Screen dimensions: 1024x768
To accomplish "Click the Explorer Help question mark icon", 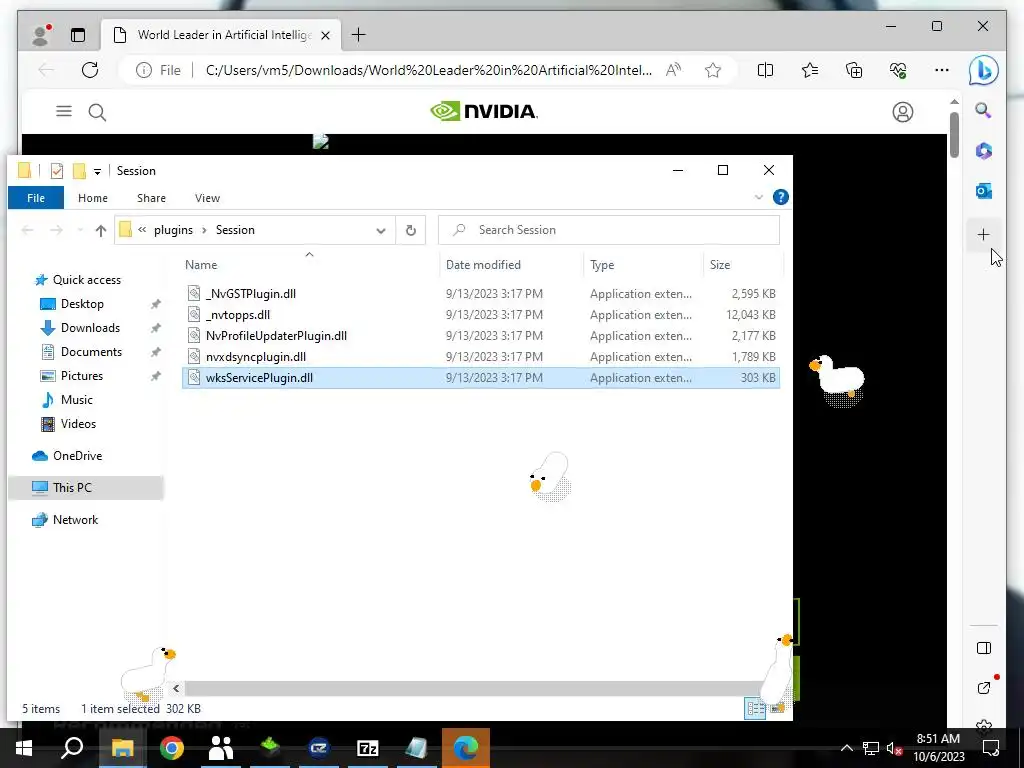I will (780, 197).
